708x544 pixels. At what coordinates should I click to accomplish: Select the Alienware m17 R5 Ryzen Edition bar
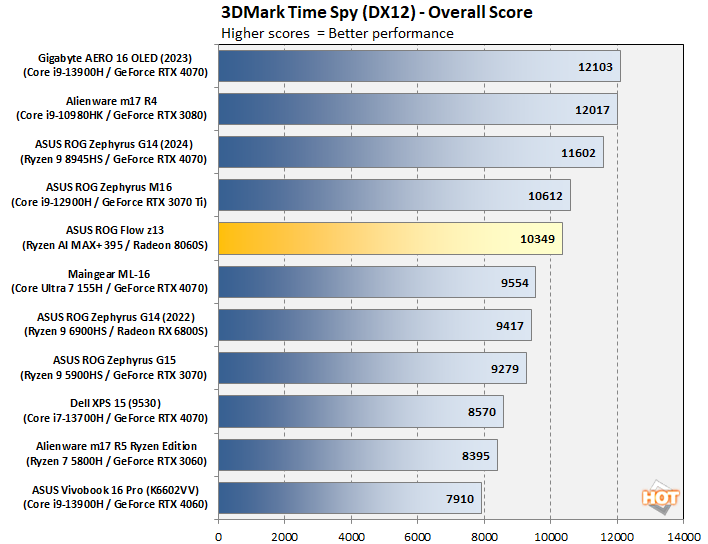pos(357,454)
